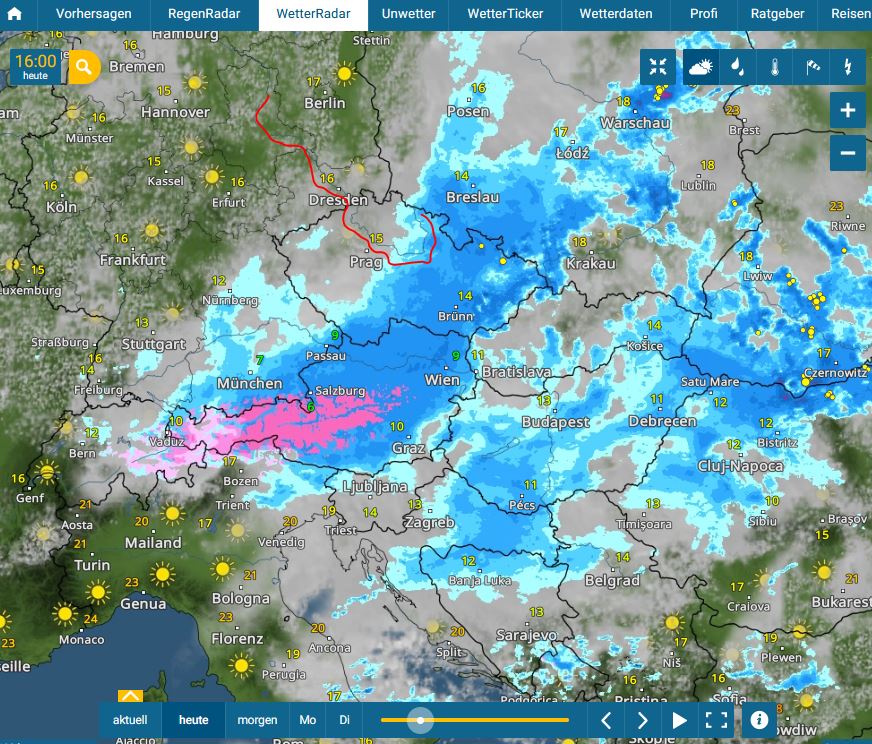
Task: Open the info icon in the bottom bar
Action: point(758,720)
